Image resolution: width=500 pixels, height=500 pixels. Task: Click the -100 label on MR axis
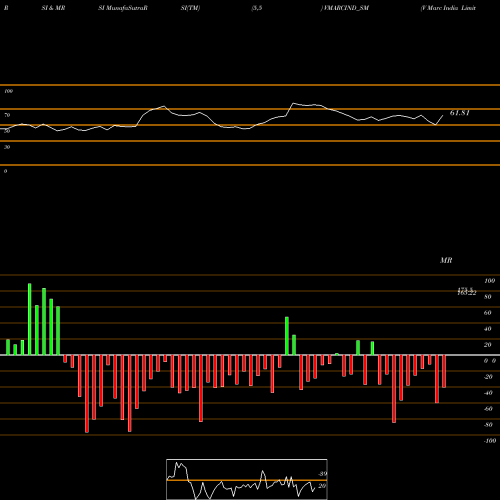point(490,441)
